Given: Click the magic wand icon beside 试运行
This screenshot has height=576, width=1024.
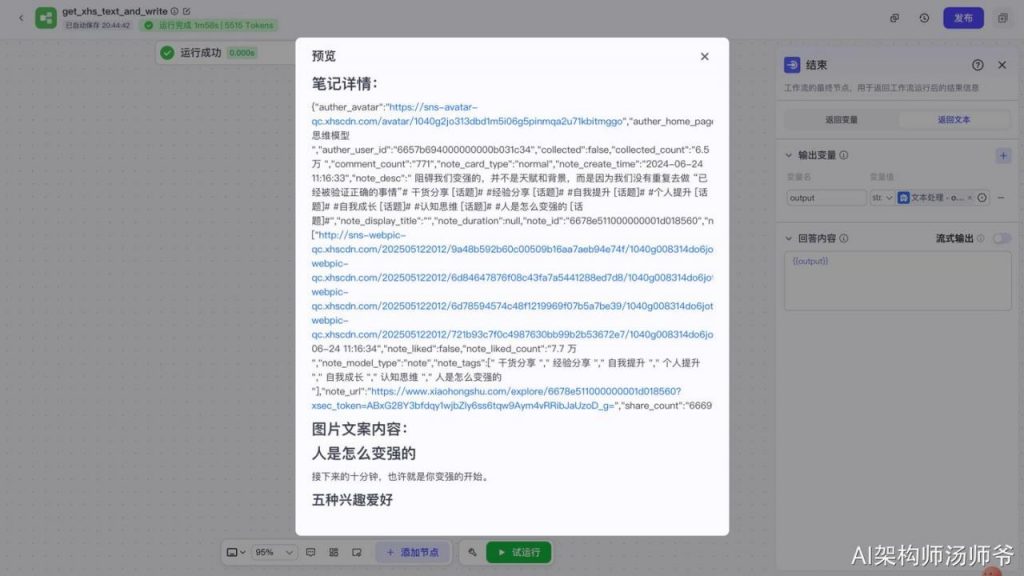Looking at the screenshot, I should coord(472,552).
